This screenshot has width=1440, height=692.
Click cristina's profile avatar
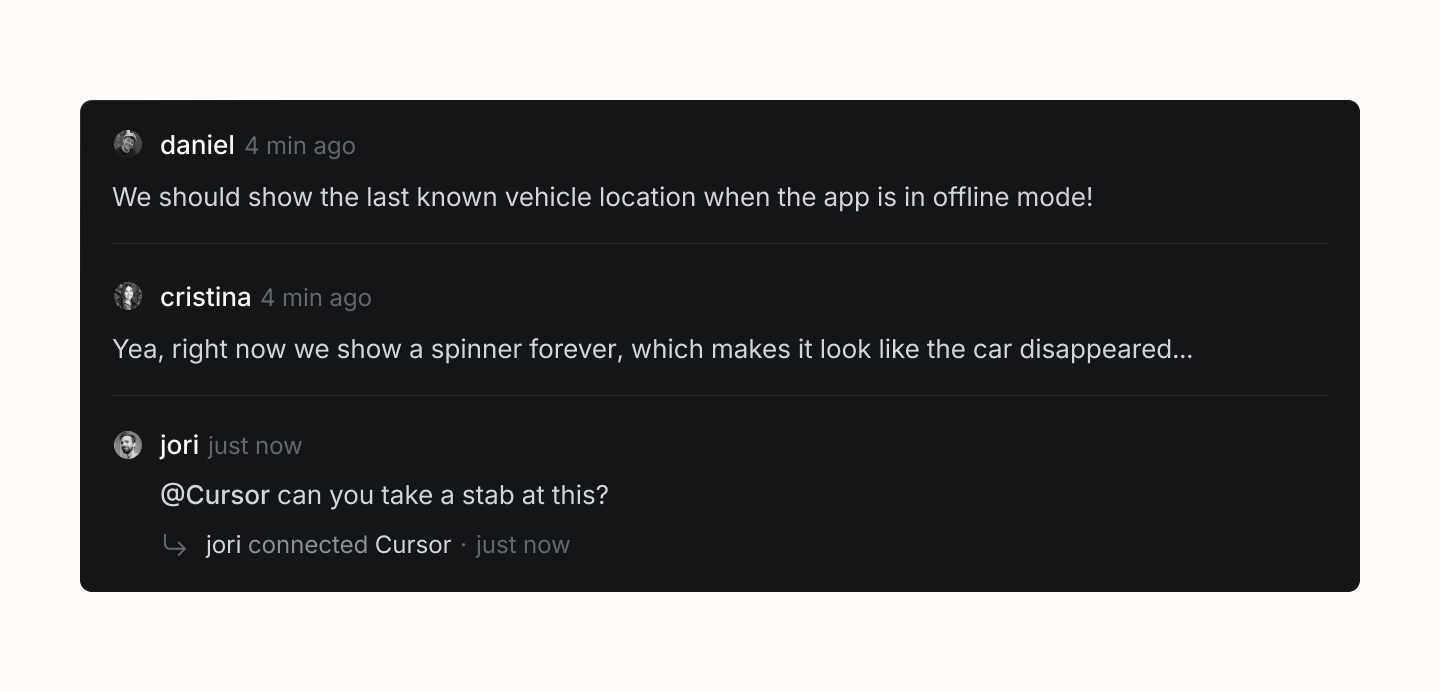point(128,296)
